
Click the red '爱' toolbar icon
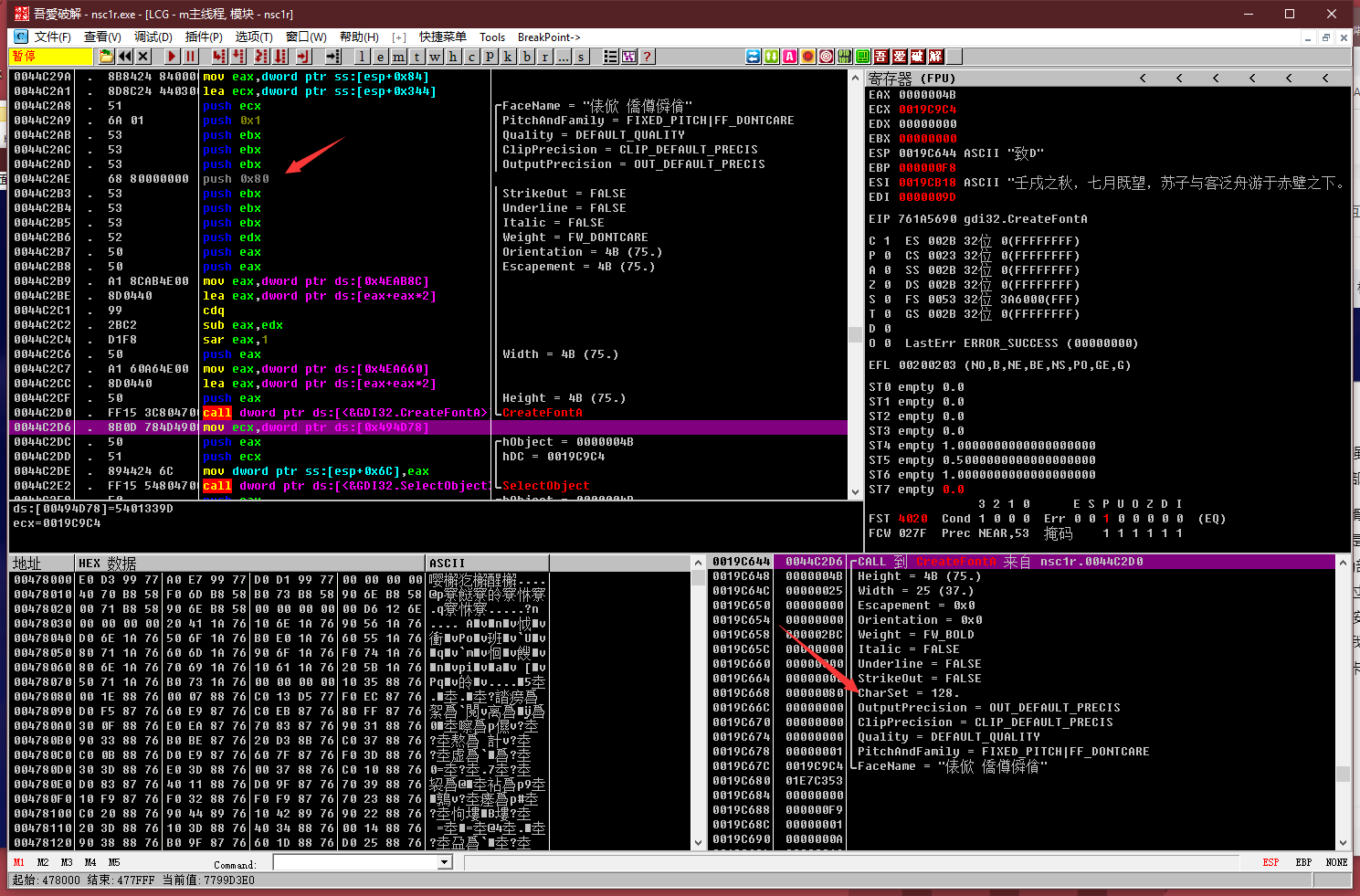pos(900,57)
